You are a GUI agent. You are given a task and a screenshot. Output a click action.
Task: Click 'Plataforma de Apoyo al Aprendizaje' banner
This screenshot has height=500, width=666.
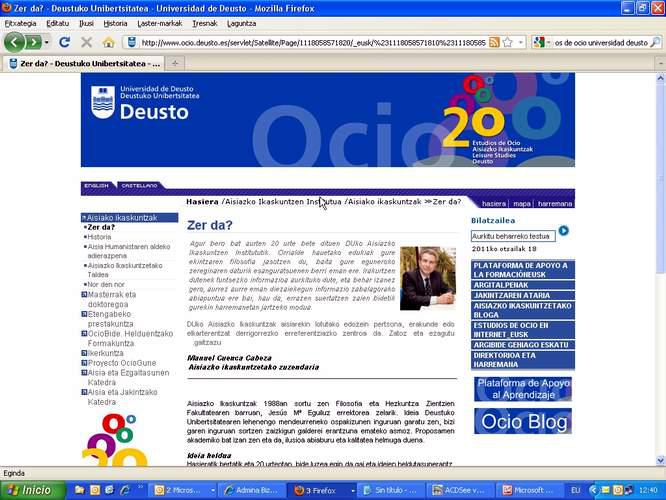523,389
